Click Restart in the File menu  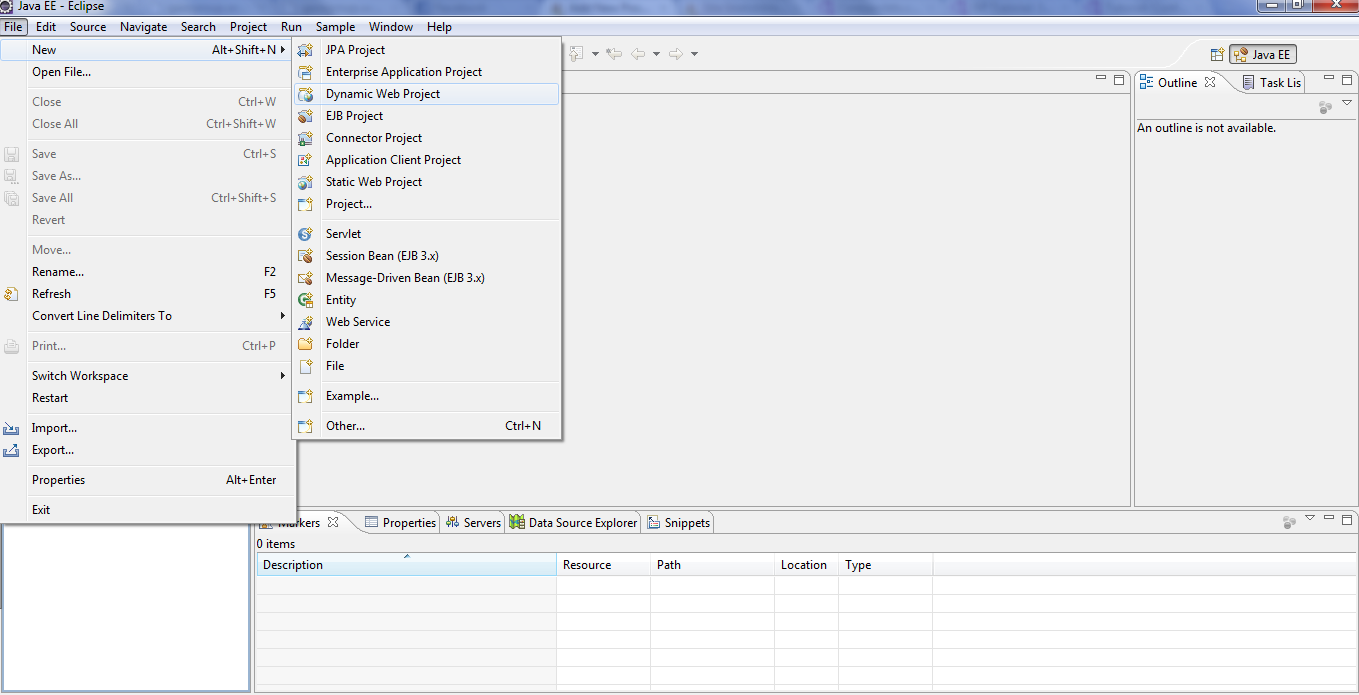50,398
